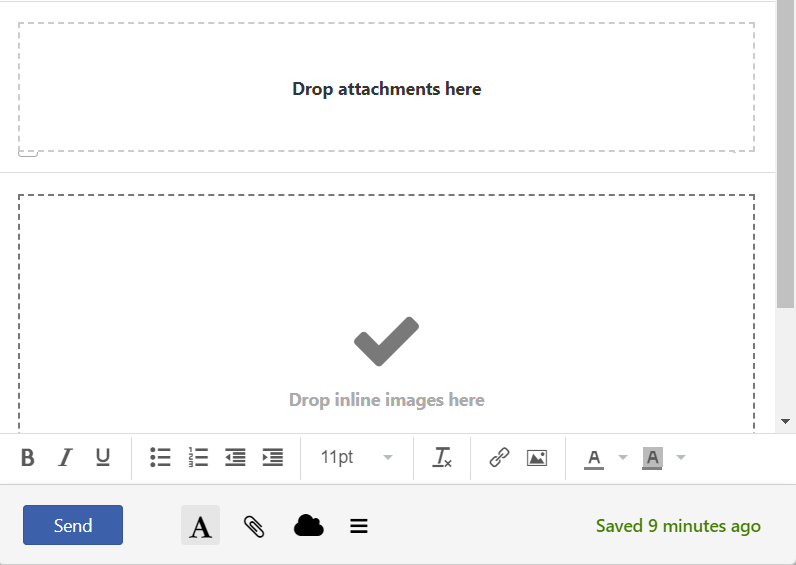Toggle bold formatting

click(x=28, y=458)
